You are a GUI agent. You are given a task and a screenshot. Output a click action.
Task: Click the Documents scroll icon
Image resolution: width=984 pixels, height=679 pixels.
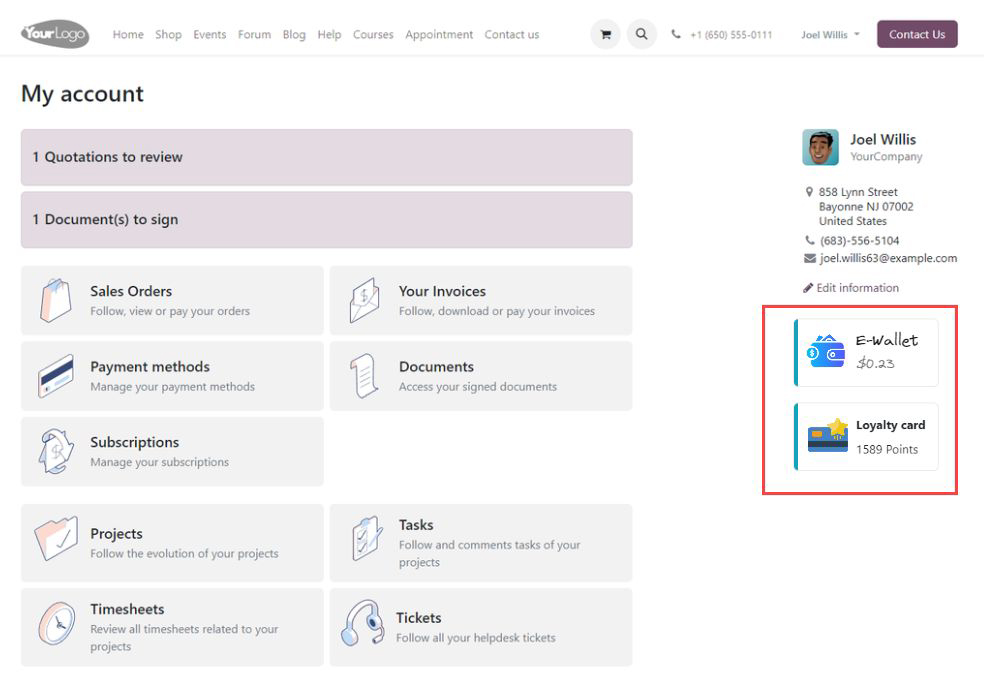pyautogui.click(x=364, y=376)
